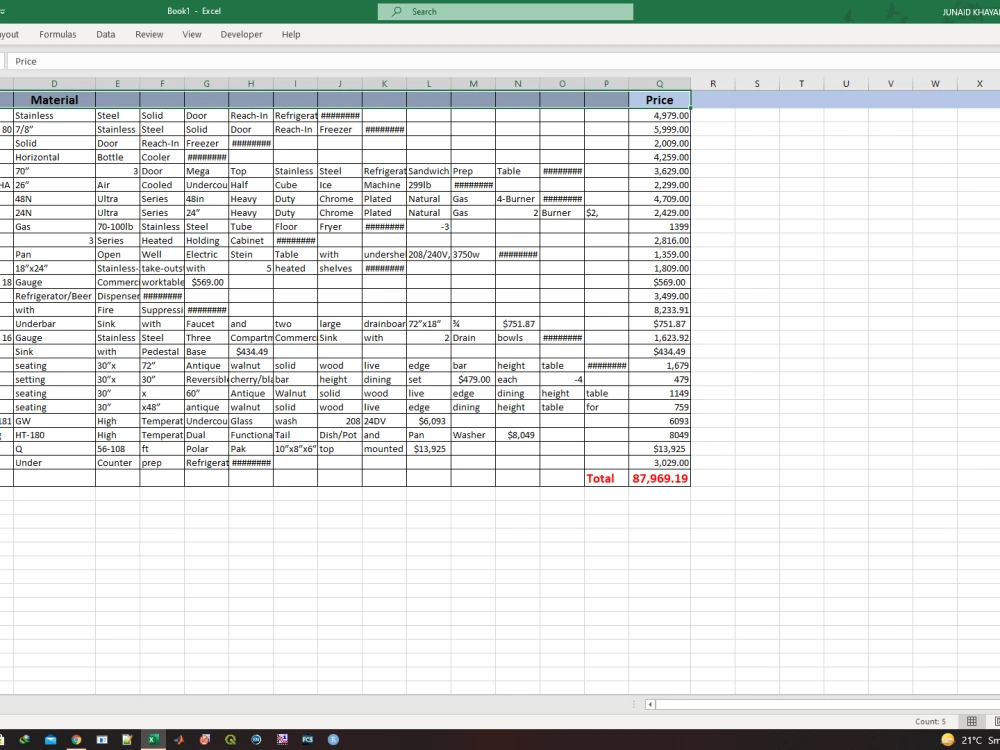Select column R header
Screen dimensions: 1000x750
coord(712,84)
